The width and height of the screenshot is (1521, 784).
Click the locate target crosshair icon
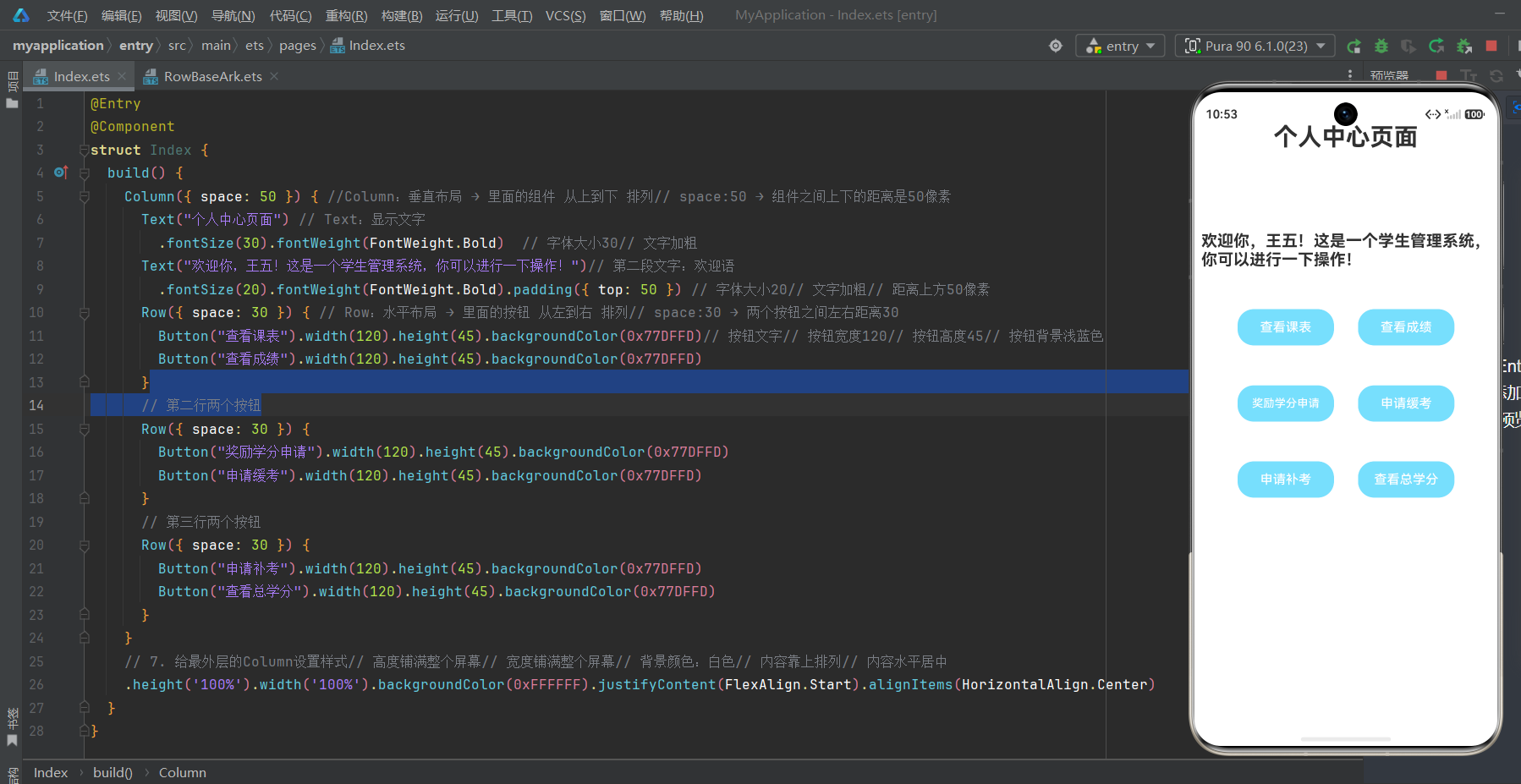1056,46
